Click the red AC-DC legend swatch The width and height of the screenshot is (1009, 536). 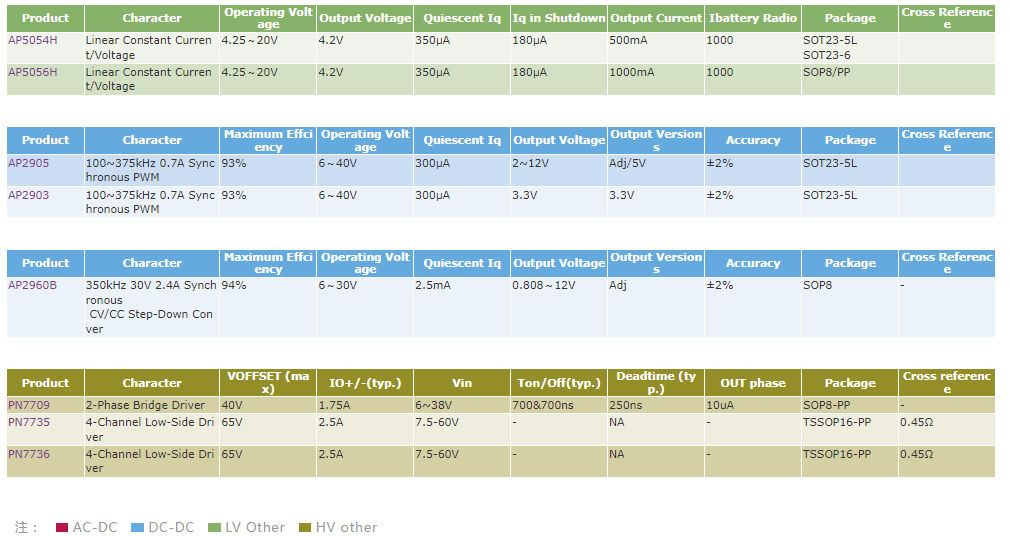(x=62, y=528)
